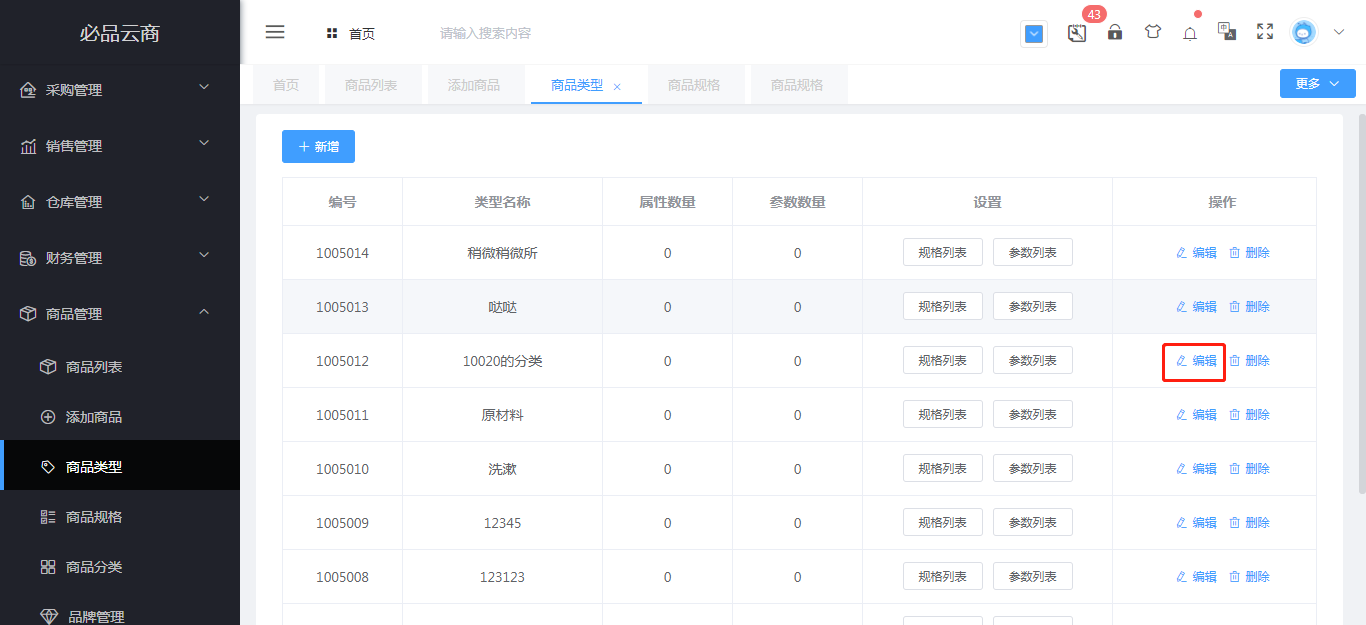Viewport: 1366px width, 625px height.
Task: Delete the row numbered 1005008
Action: [x=1249, y=577]
